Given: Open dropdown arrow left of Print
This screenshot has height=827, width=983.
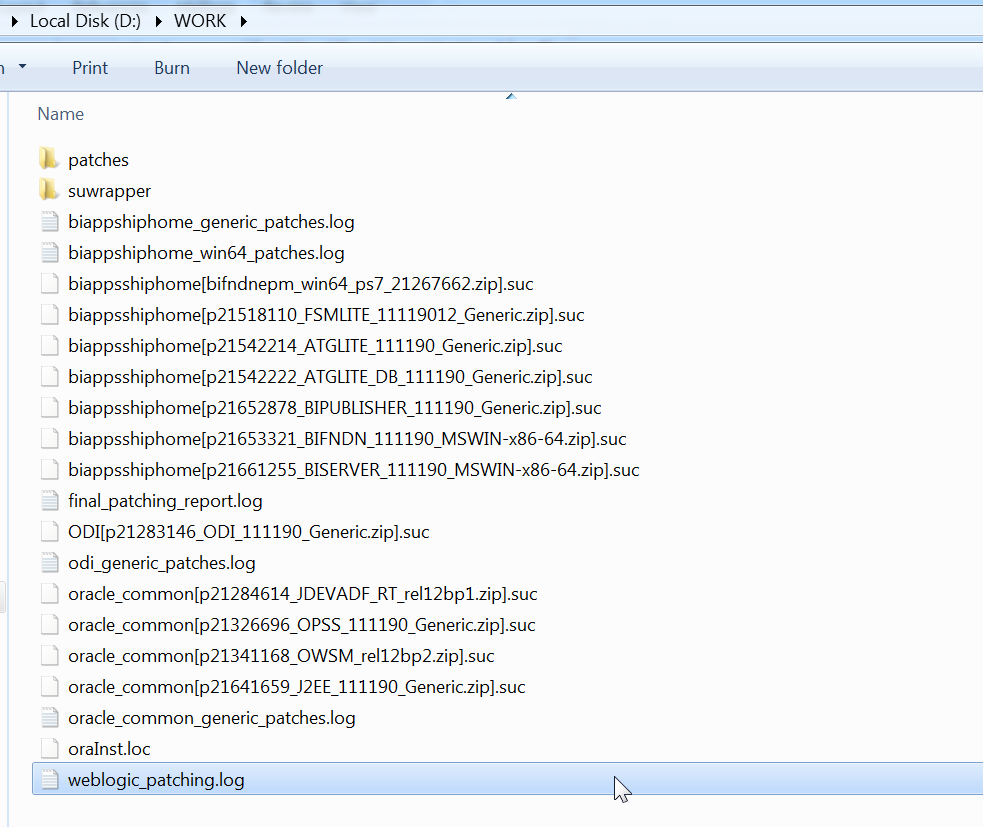Looking at the screenshot, I should 23,66.
